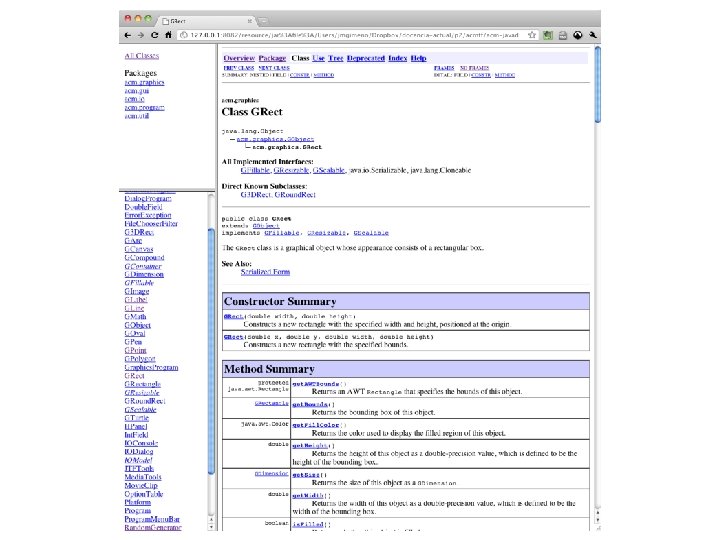The image size is (720, 540).
Task: Open GResizable in implemented interfaces list
Action: pos(291,170)
